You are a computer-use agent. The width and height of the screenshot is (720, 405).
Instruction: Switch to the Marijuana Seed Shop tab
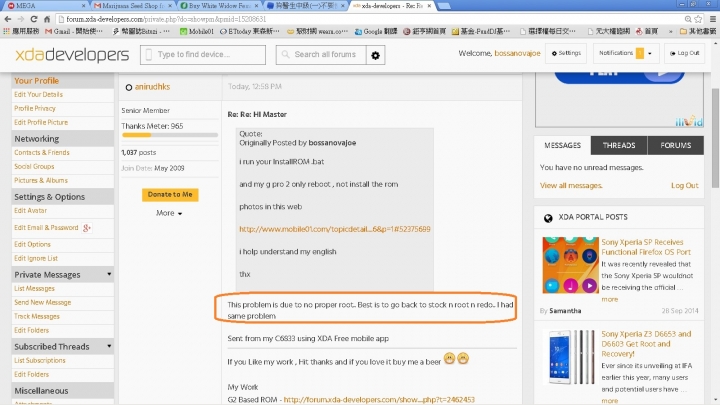pos(133,6)
